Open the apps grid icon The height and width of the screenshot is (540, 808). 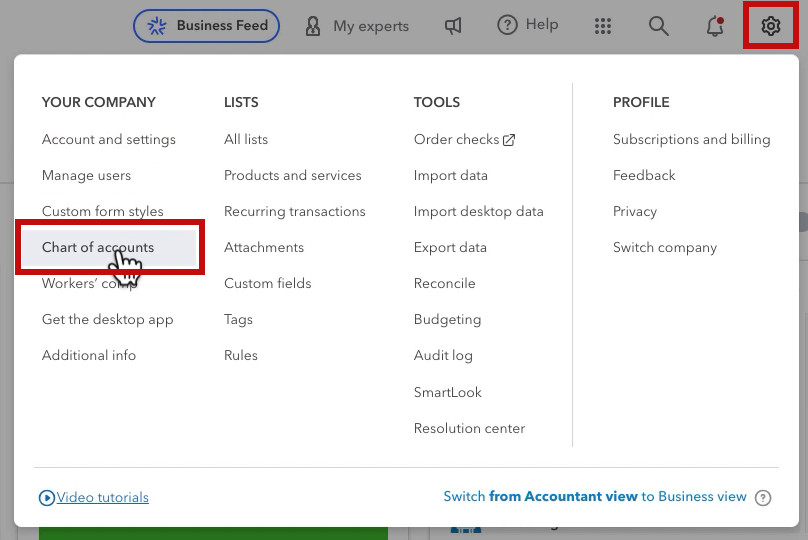click(x=602, y=26)
